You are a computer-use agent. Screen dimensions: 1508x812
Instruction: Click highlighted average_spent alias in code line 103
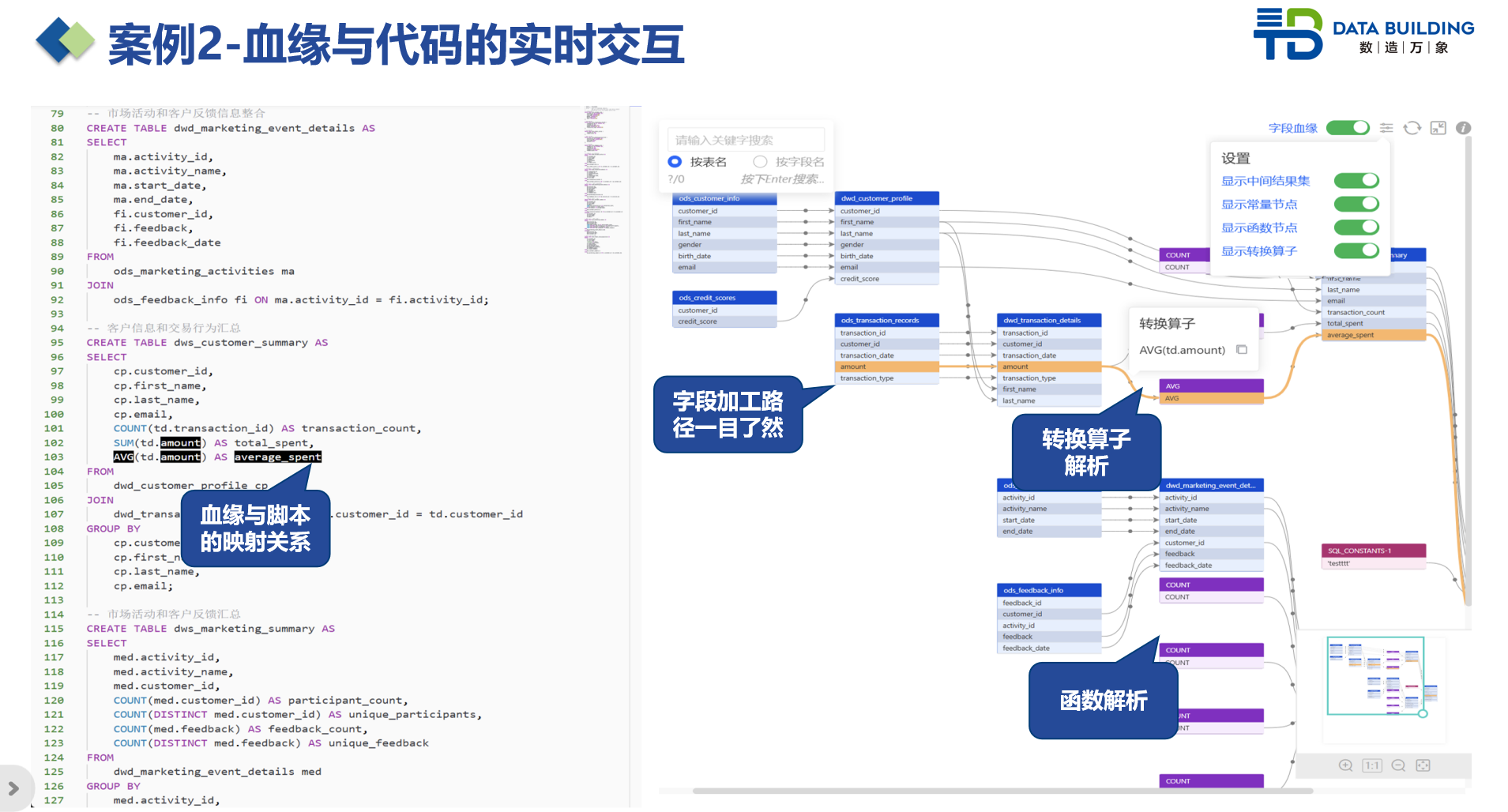pos(278,457)
